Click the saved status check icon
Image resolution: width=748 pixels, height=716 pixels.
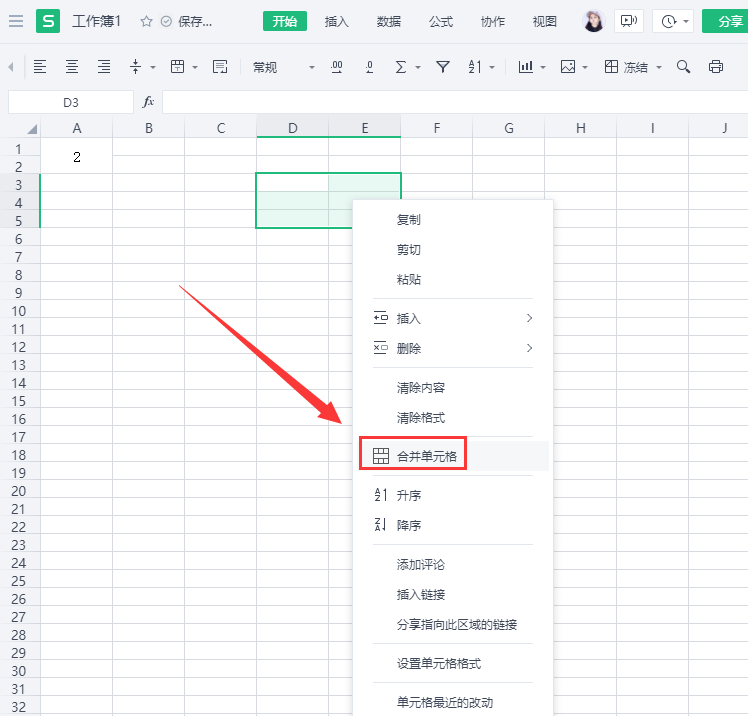166,21
